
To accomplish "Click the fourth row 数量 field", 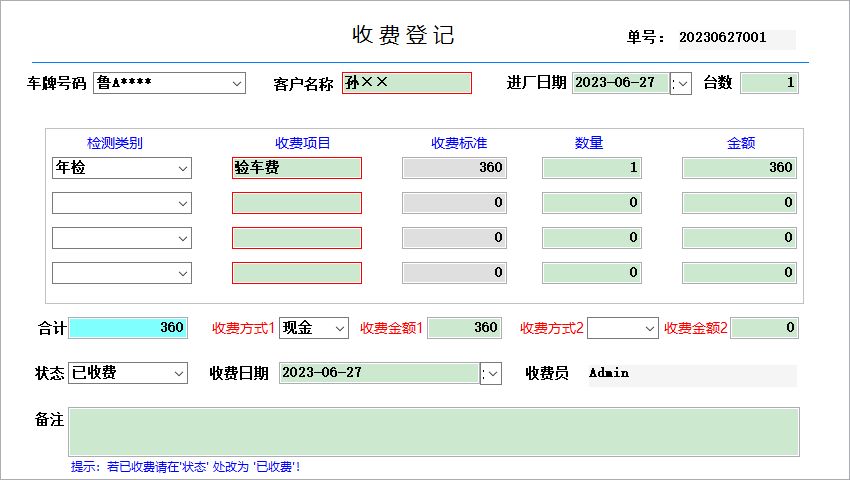I will click(x=592, y=273).
